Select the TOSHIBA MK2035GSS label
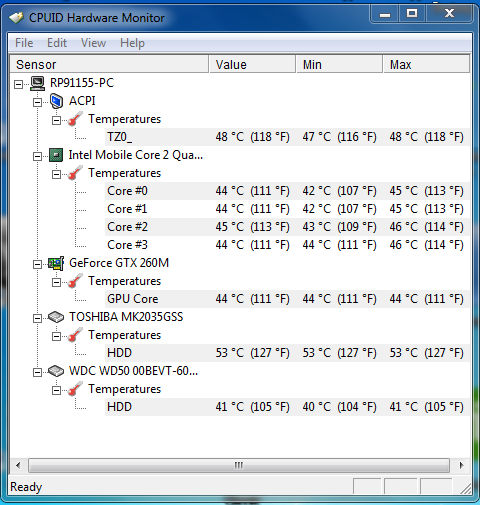The width and height of the screenshot is (480, 505). point(126,317)
